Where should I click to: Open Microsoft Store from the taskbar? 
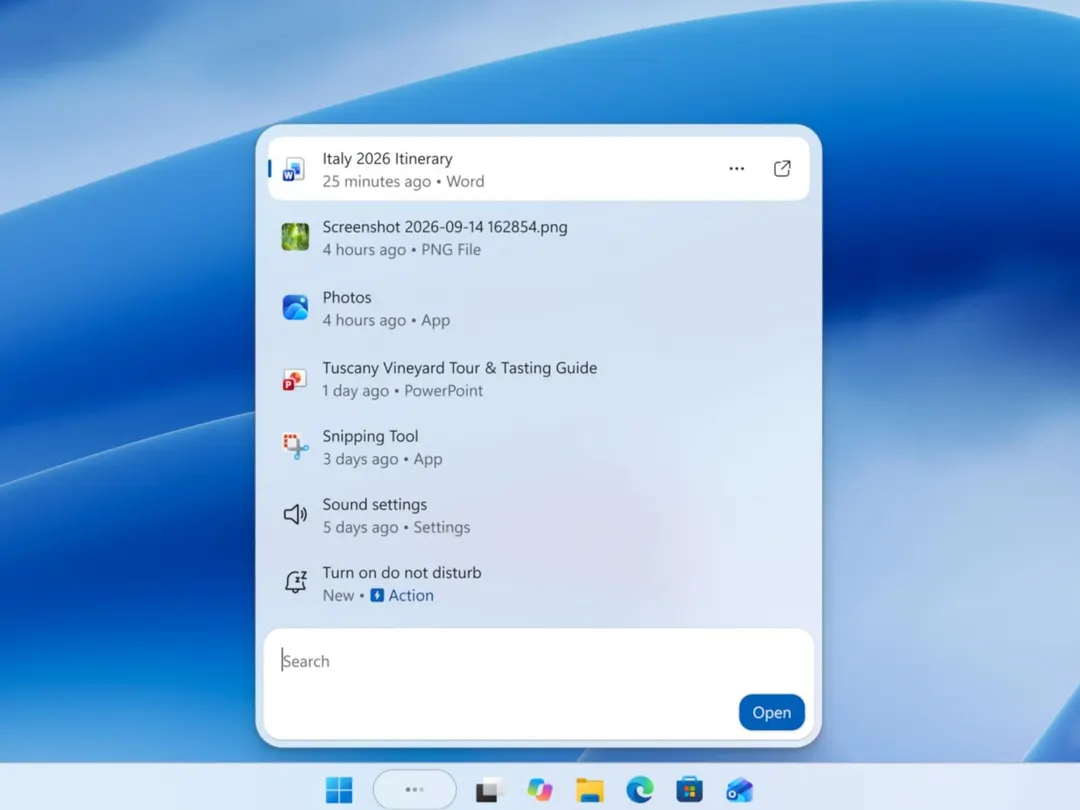pyautogui.click(x=689, y=789)
